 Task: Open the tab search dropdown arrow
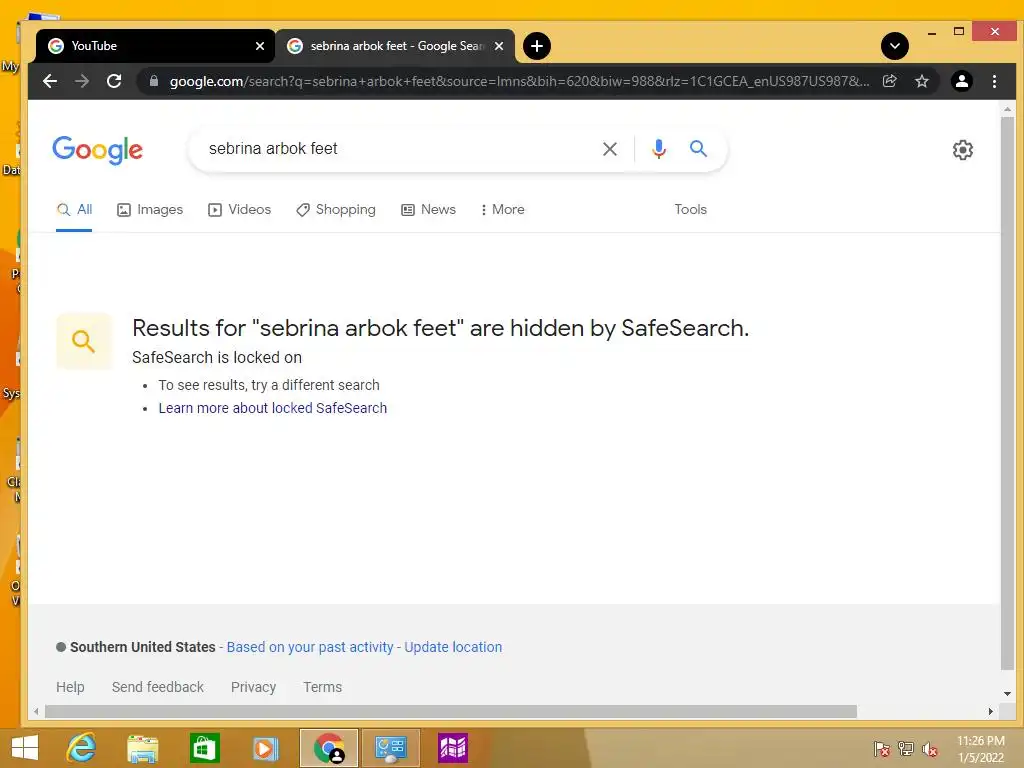(x=895, y=46)
